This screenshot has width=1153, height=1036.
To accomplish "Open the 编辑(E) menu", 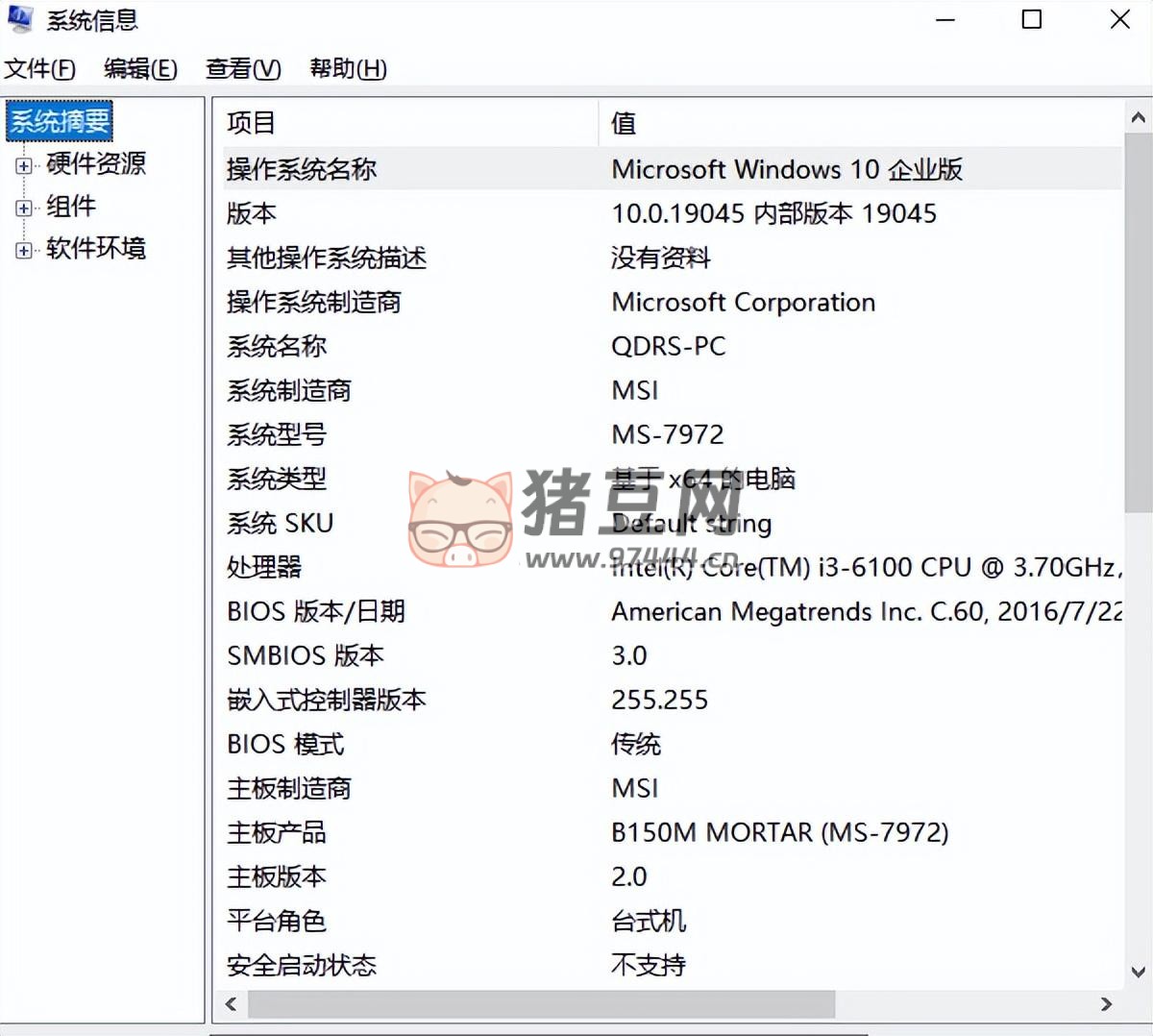I will [140, 69].
